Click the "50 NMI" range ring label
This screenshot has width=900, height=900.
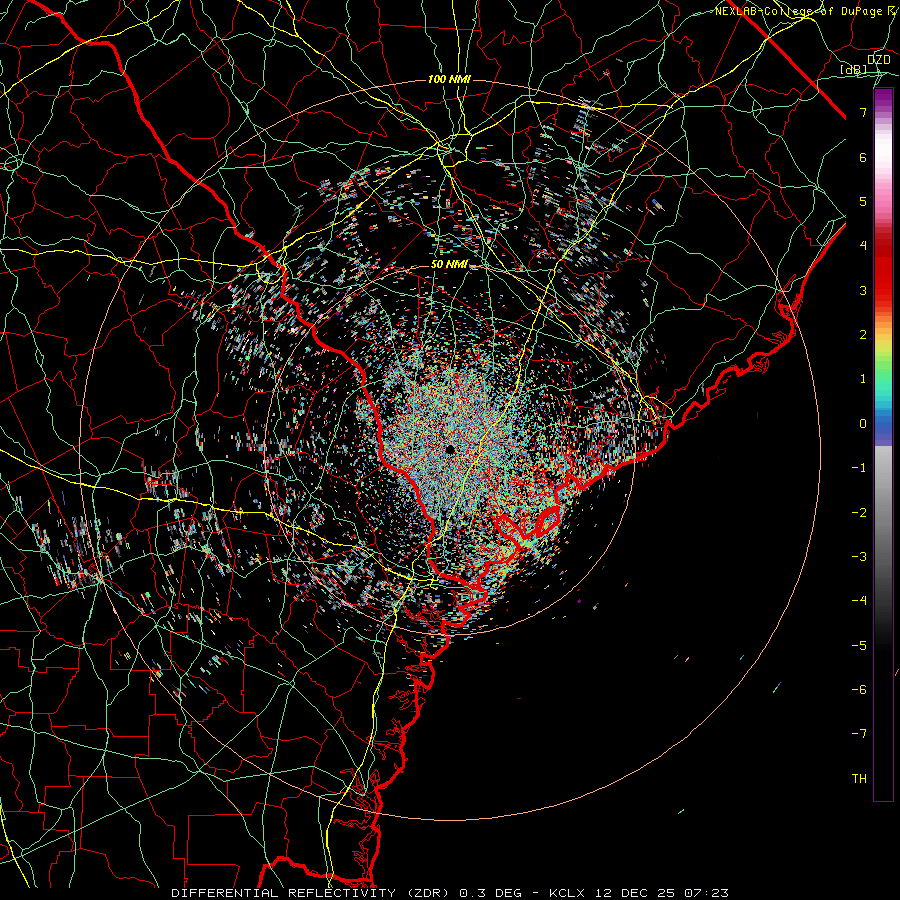[449, 265]
